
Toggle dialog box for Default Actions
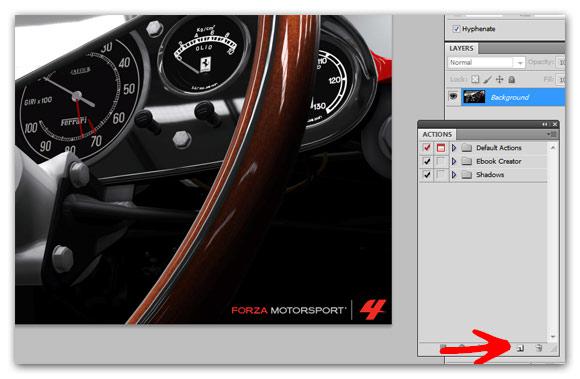click(x=441, y=148)
